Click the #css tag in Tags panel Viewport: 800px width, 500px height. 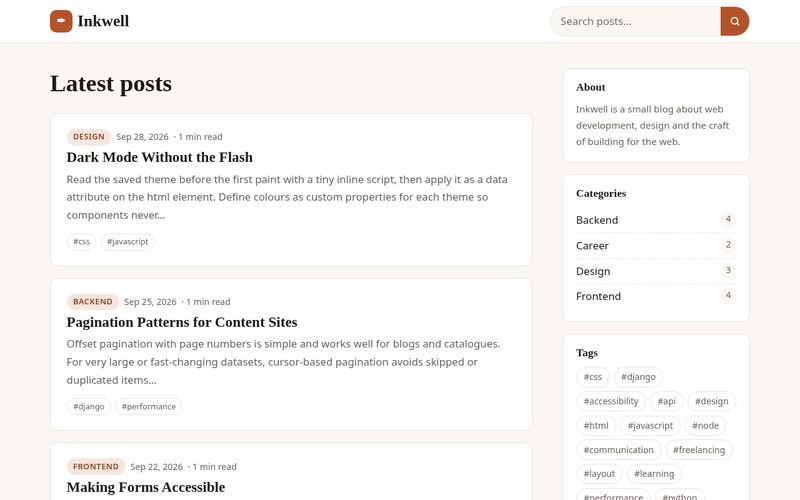[x=593, y=377]
